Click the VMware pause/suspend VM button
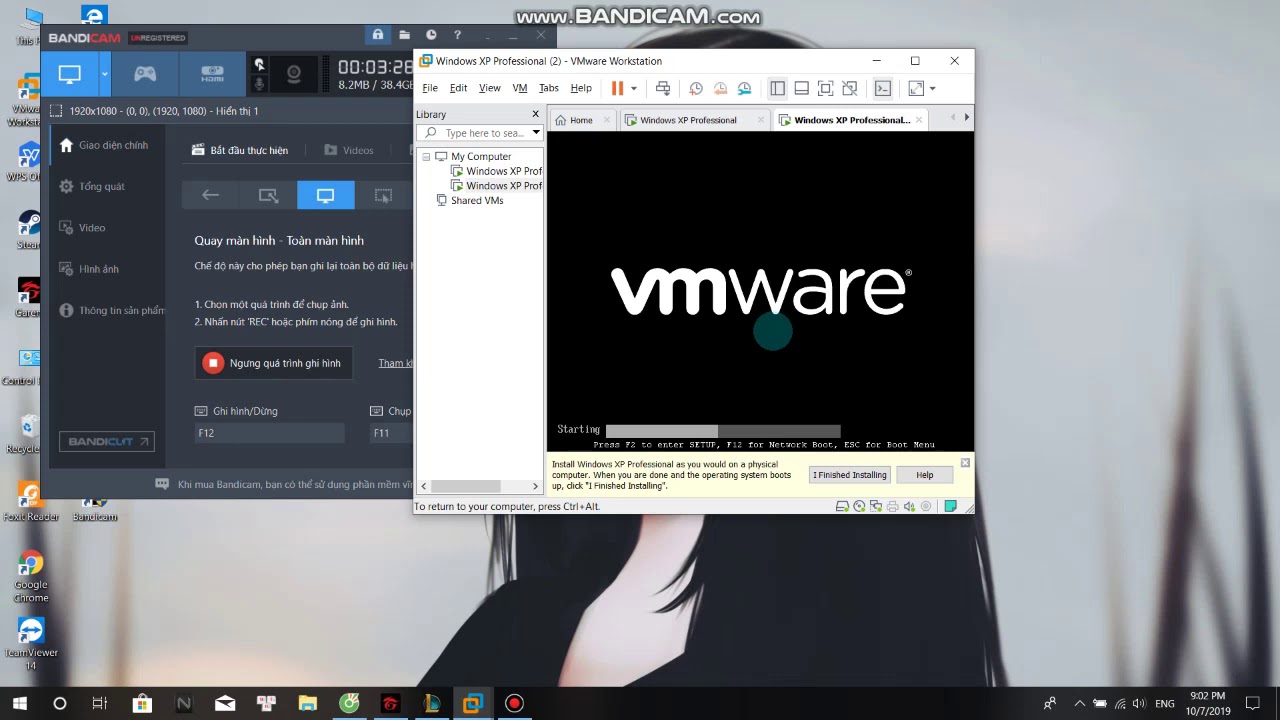Image resolution: width=1280 pixels, height=720 pixels. (x=617, y=88)
